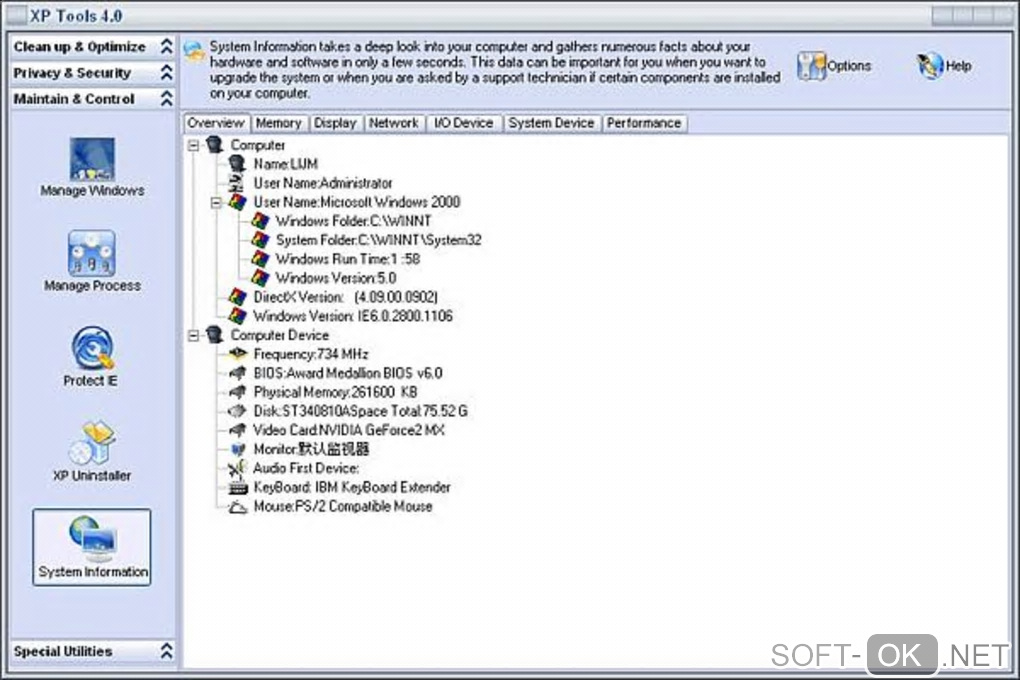
Task: Select the Frequency:734 MHz row
Action: coord(311,354)
